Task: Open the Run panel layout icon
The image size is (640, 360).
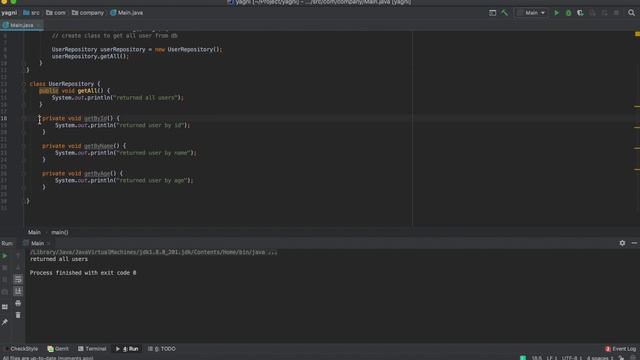Action: [4, 307]
